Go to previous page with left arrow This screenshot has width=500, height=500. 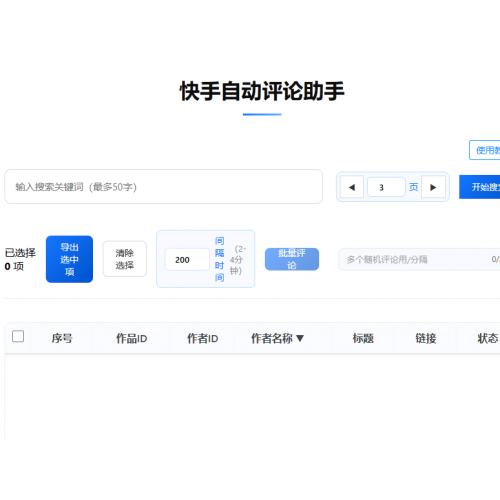352,187
